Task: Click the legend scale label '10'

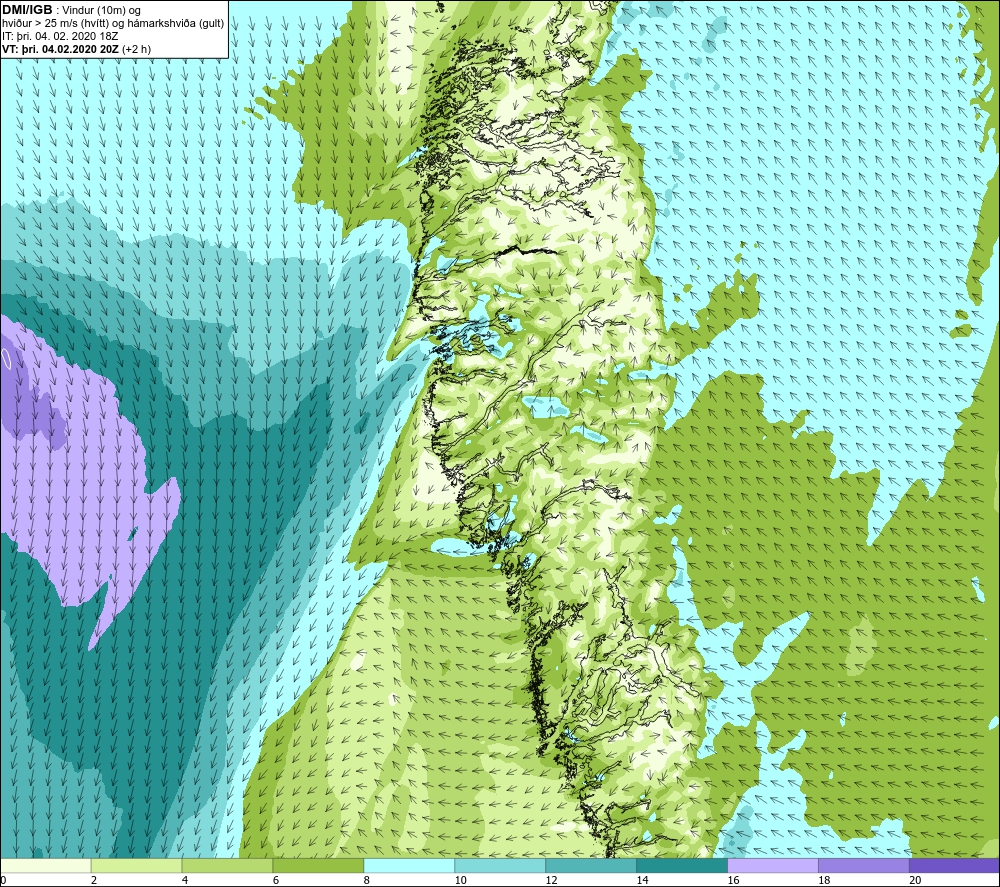Action: [x=460, y=880]
